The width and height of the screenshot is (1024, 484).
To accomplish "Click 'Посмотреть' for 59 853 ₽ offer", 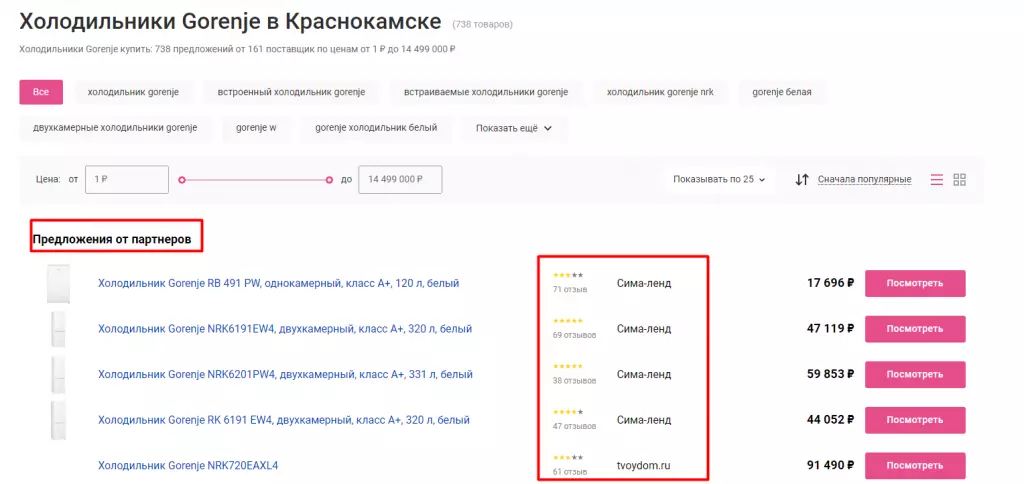I will [x=915, y=375].
